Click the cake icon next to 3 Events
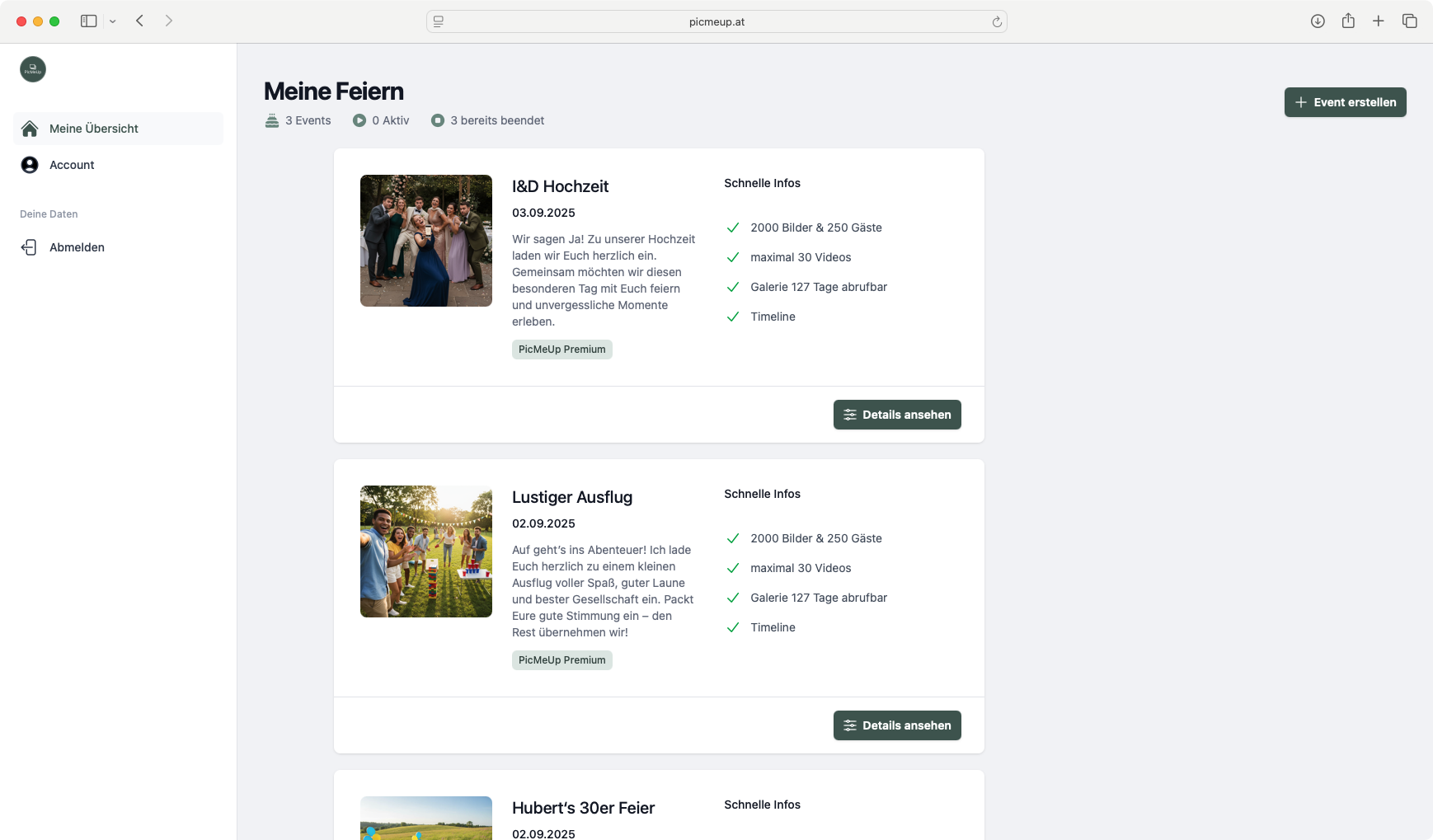1433x840 pixels. (271, 120)
